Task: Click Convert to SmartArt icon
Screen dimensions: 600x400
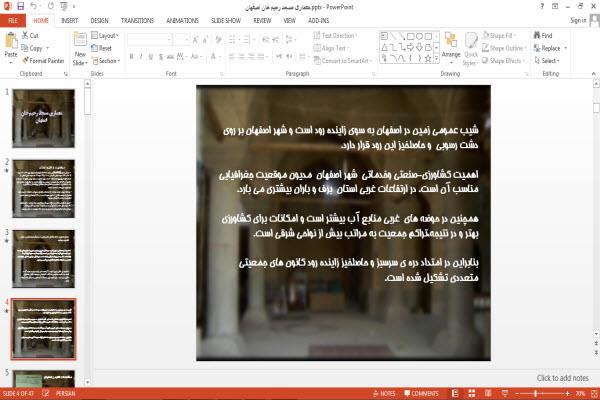Action: click(x=317, y=60)
